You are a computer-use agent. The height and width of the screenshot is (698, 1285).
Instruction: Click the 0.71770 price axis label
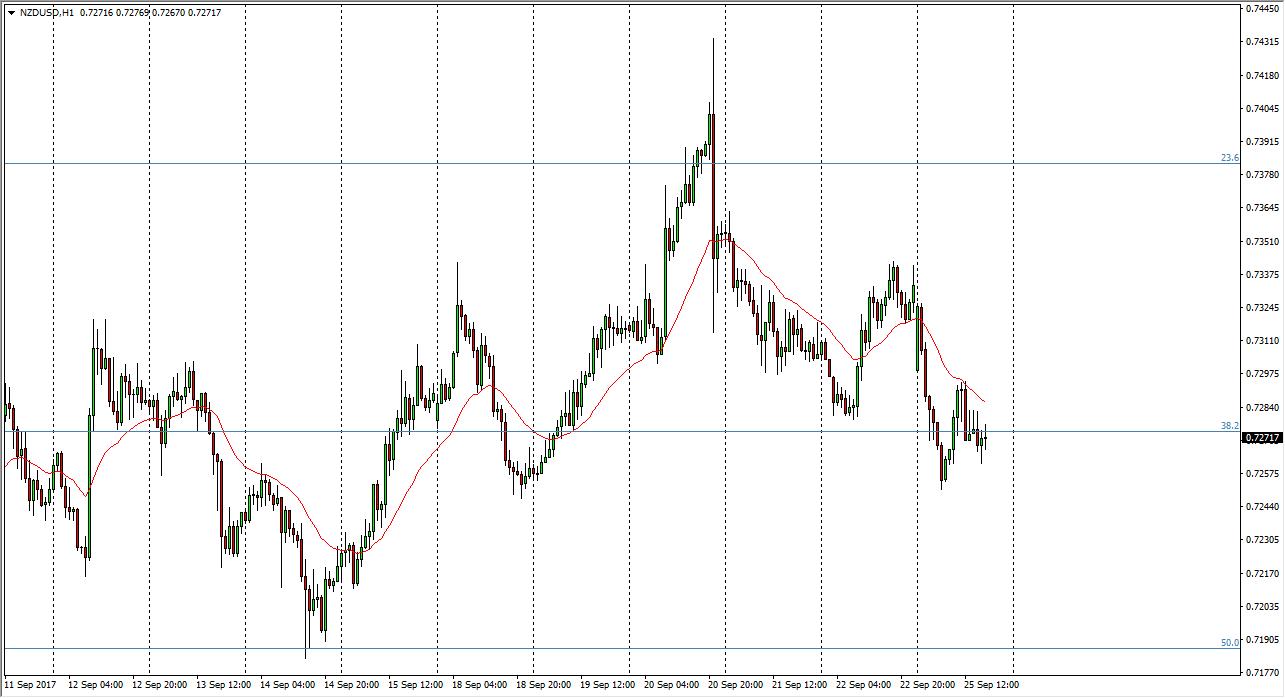click(1264, 672)
